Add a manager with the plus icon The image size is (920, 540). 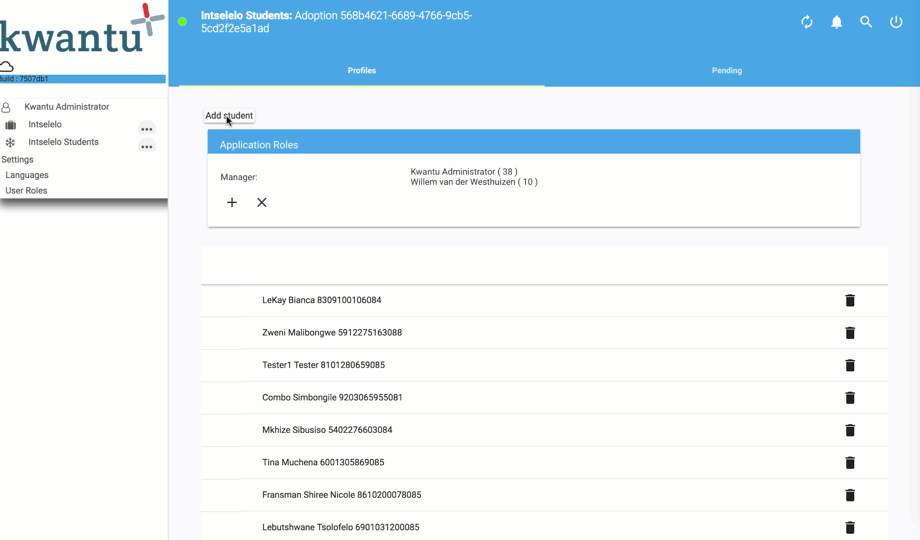point(232,202)
